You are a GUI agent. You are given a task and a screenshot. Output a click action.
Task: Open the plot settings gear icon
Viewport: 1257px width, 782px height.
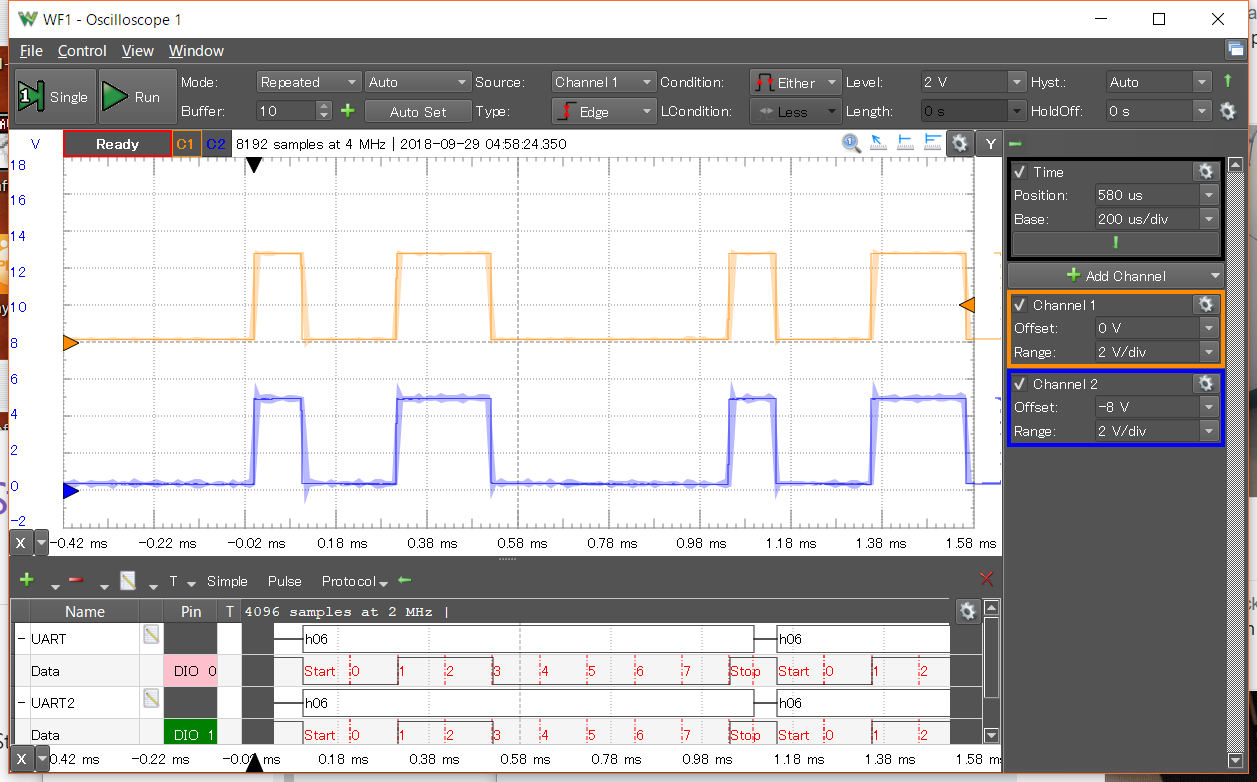(x=959, y=143)
